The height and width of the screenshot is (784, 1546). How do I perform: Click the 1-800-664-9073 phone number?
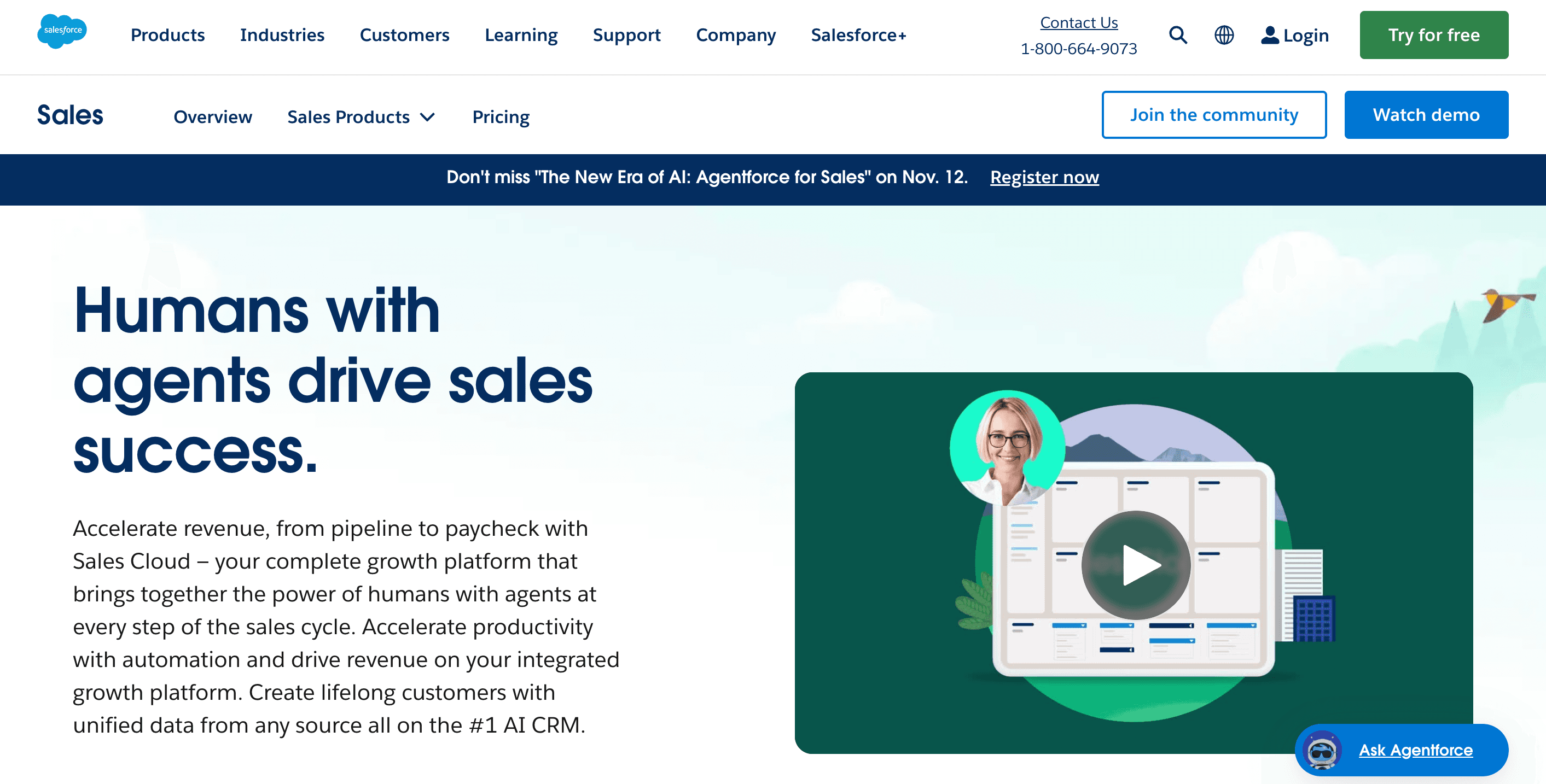coord(1078,49)
